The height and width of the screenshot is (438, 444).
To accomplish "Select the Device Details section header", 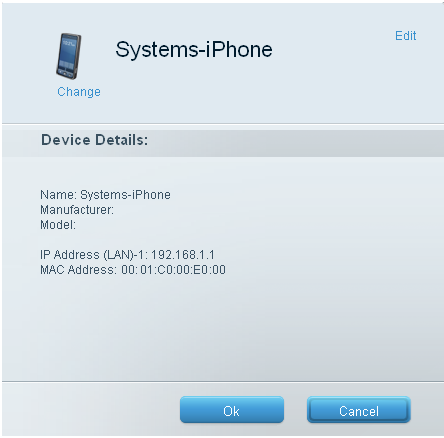I will coord(94,140).
